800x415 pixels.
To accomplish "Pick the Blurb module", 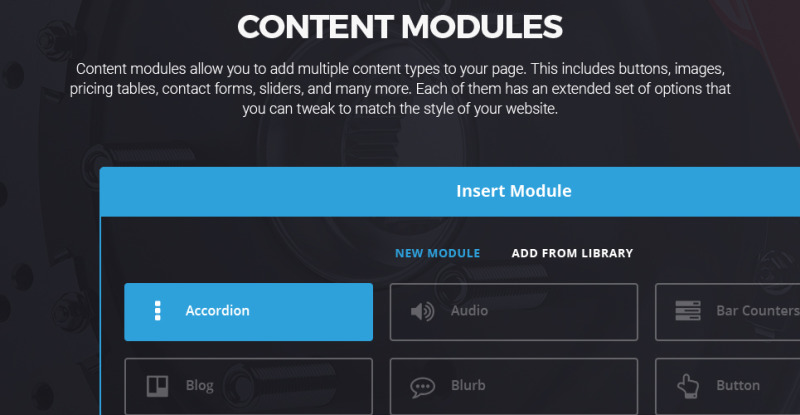I will pyautogui.click(x=514, y=386).
